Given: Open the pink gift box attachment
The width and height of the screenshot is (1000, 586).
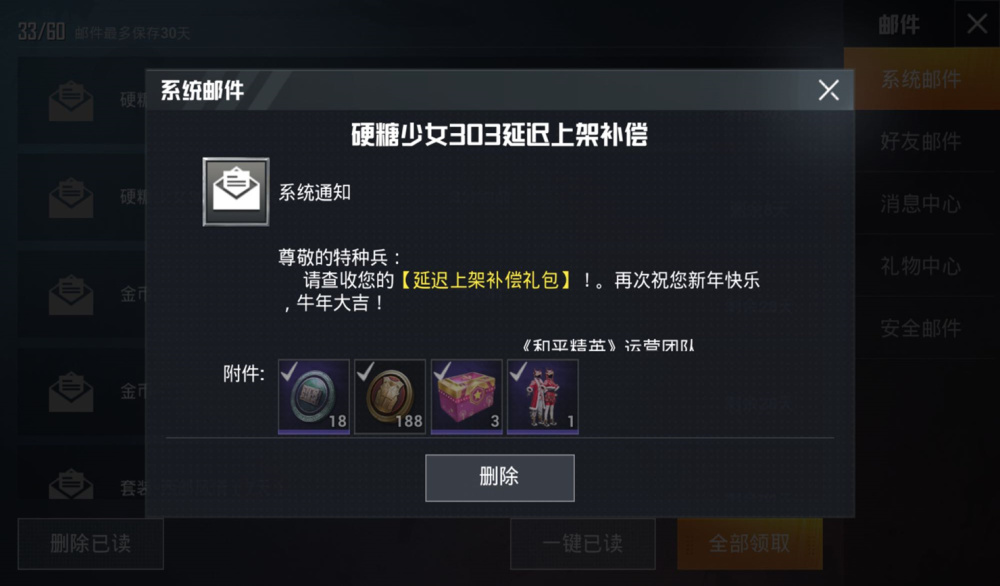Looking at the screenshot, I should [466, 397].
